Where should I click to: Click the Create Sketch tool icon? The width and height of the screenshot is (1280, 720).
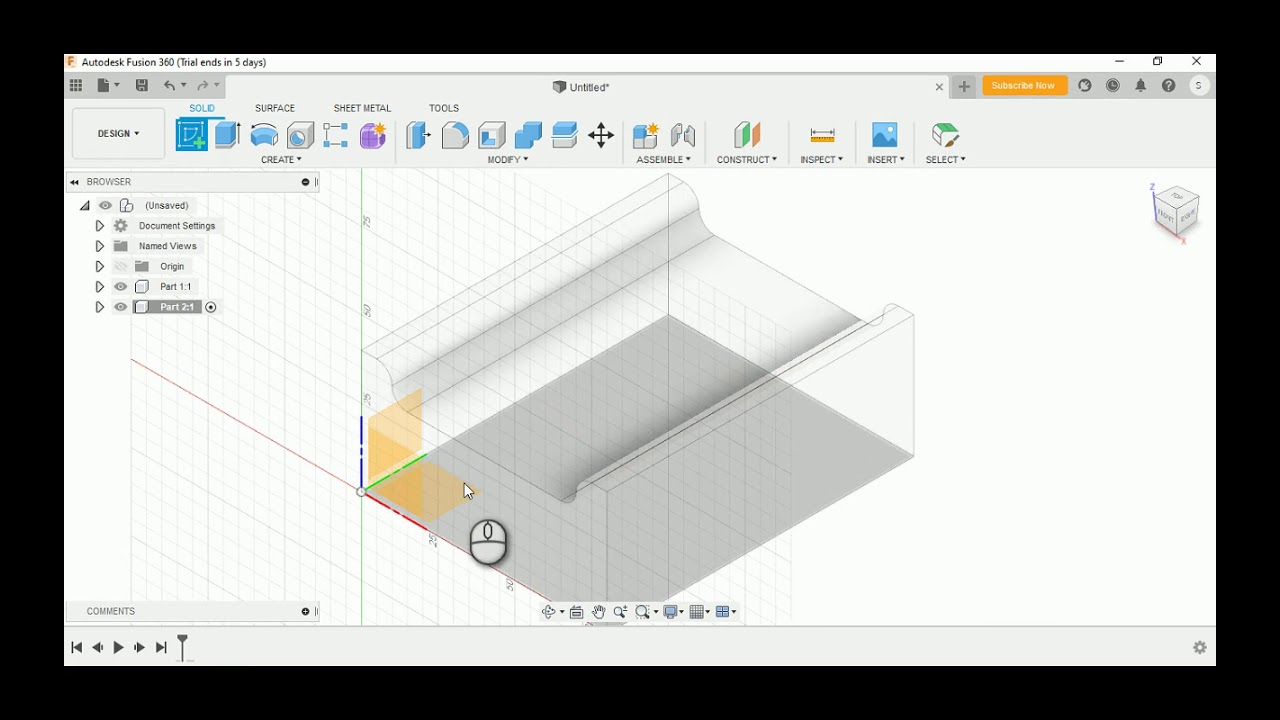[191, 135]
